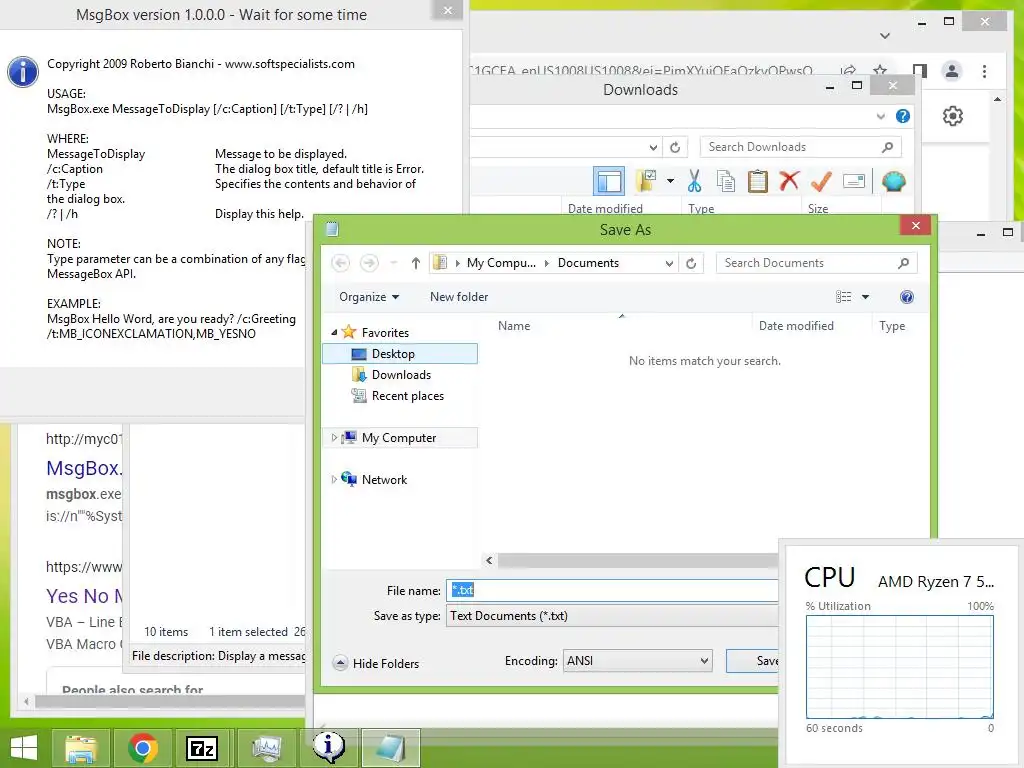
Task: Click the Paste clipboard icon in Downloads toolbar
Action: [758, 181]
